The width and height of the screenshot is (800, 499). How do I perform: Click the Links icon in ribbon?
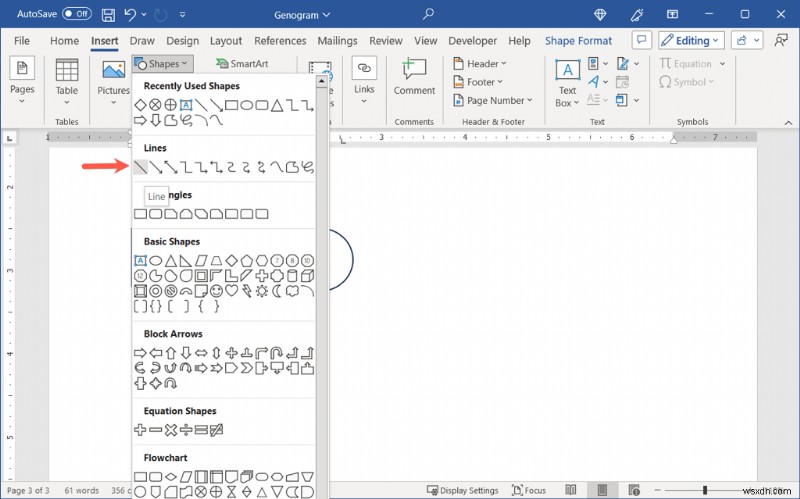pyautogui.click(x=364, y=68)
